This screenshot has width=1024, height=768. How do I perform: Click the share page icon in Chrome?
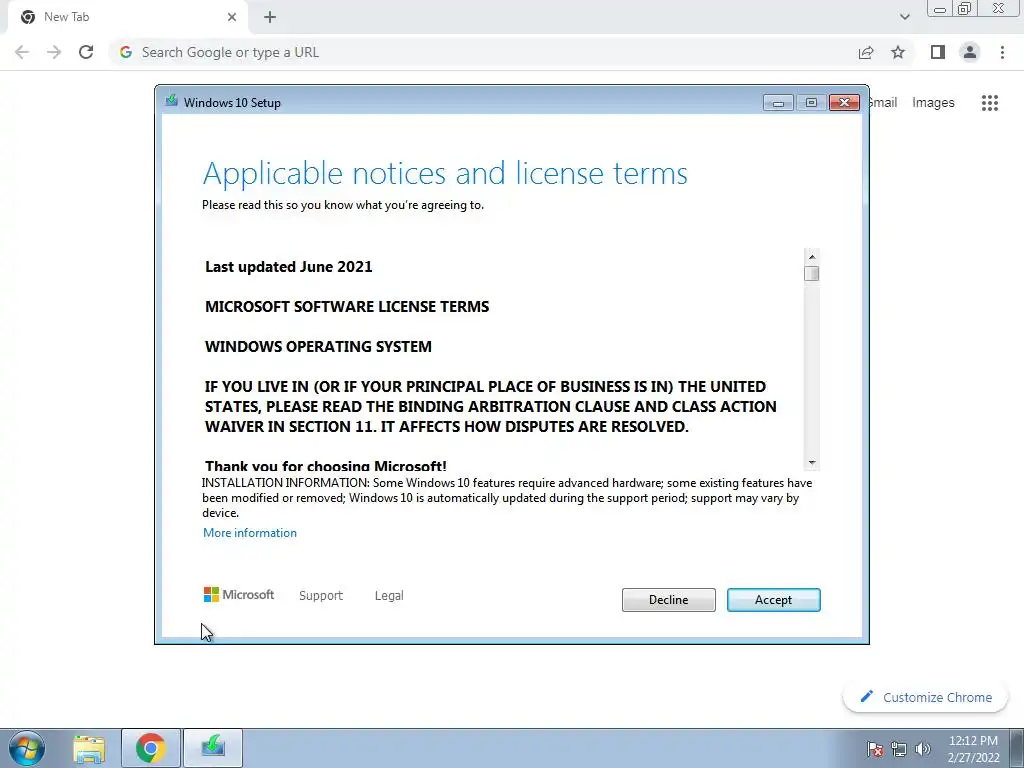pos(866,52)
